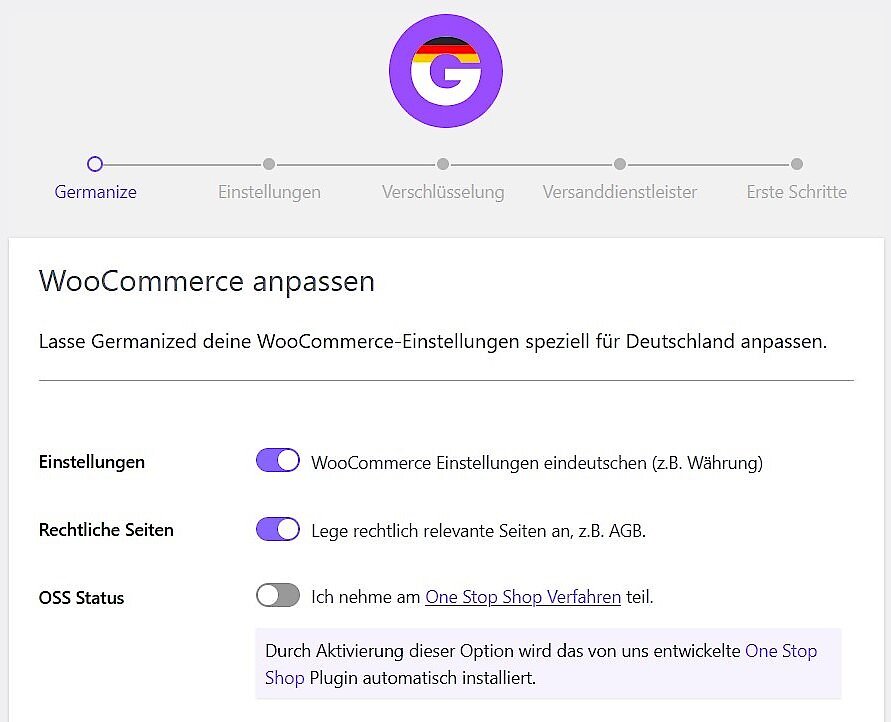Click the Versanddienstleister step label
891x722 pixels.
(619, 192)
